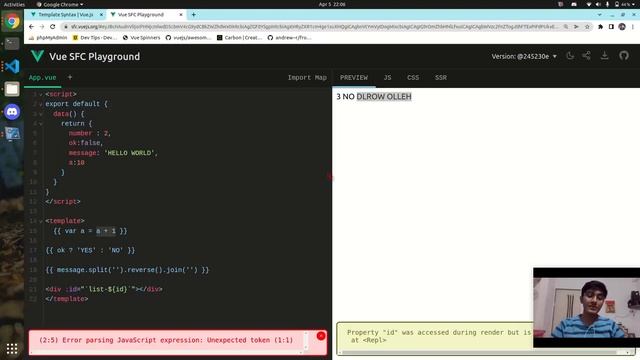640x360 pixels.
Task: Collapse the export default fold arrow
Action: [x=40, y=104]
